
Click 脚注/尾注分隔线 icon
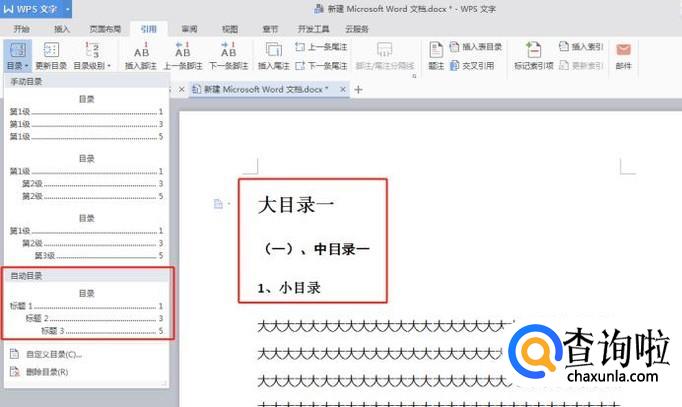(x=384, y=50)
